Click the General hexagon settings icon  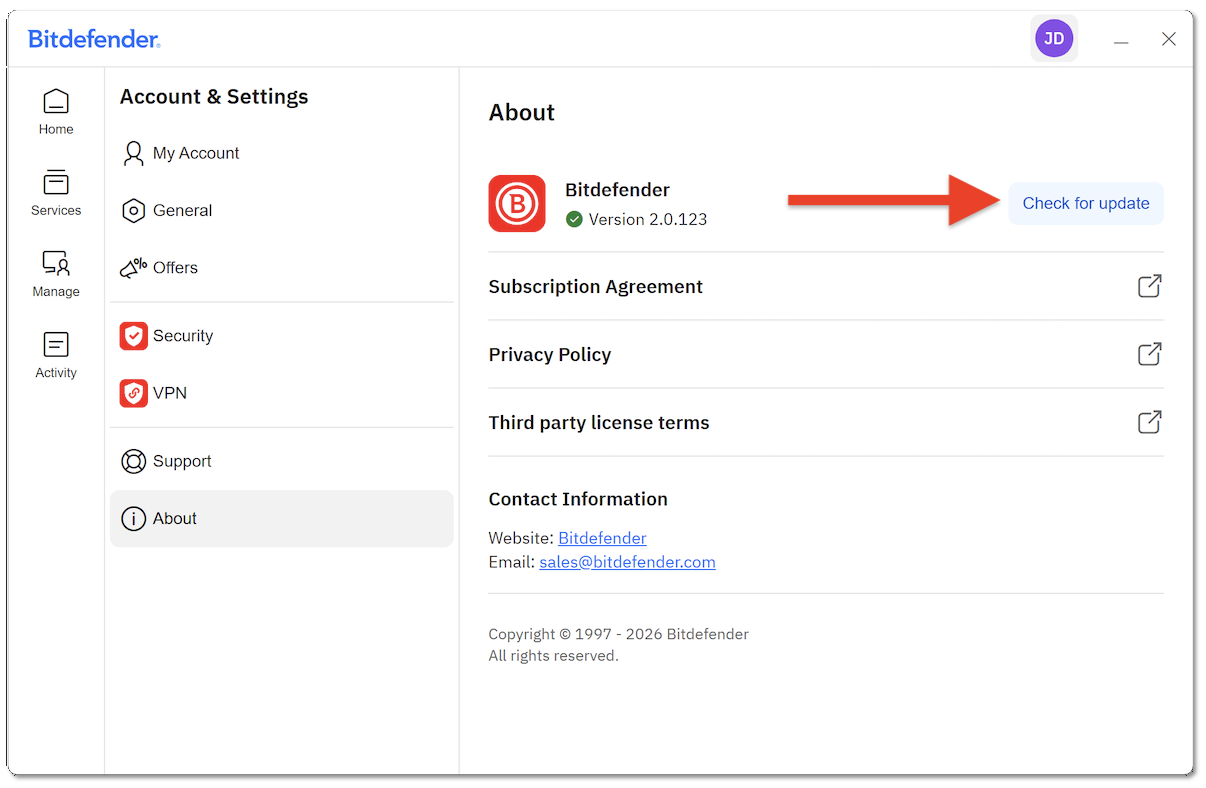click(x=133, y=210)
